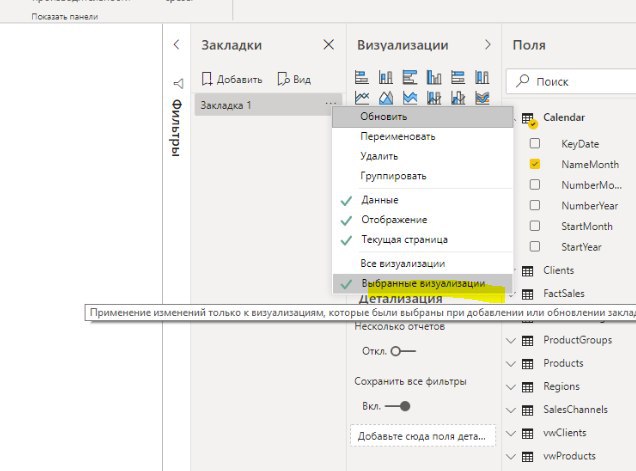The width and height of the screenshot is (636, 471).
Task: Select line chart visualization
Action: 361,97
